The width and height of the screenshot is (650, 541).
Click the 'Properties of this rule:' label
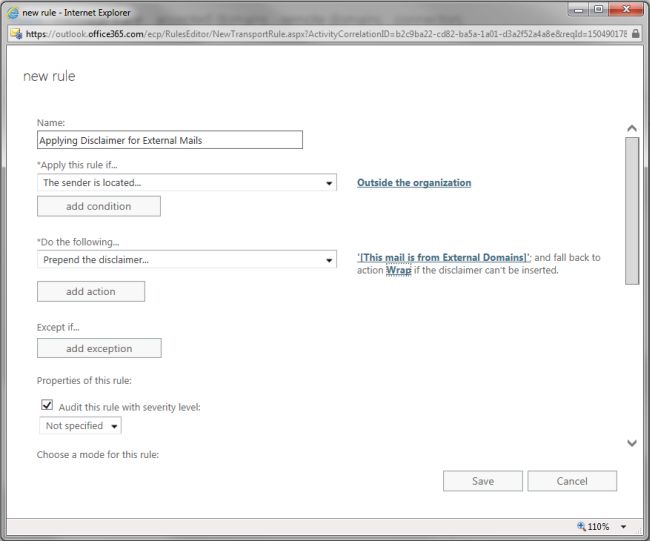pos(84,381)
